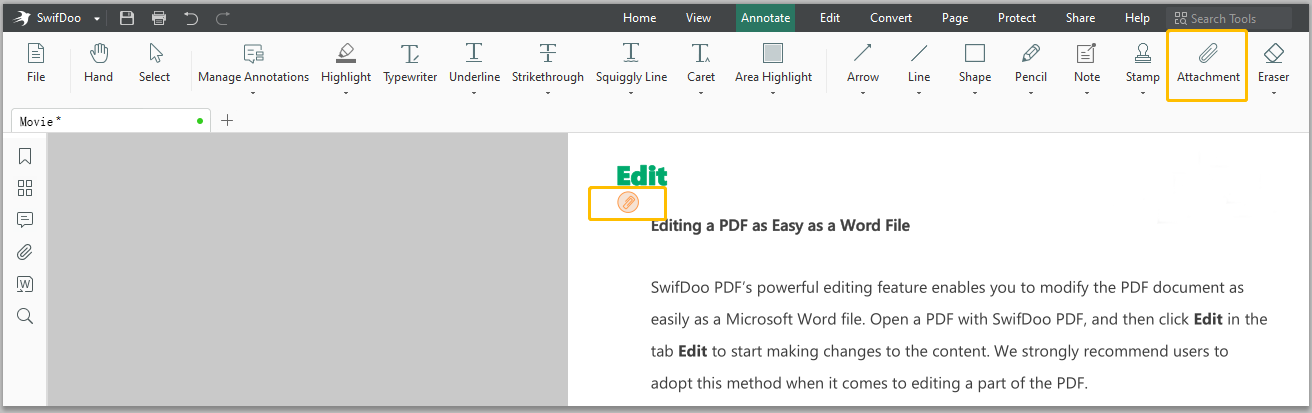
Task: Select the Annotate tab
Action: 766,18
